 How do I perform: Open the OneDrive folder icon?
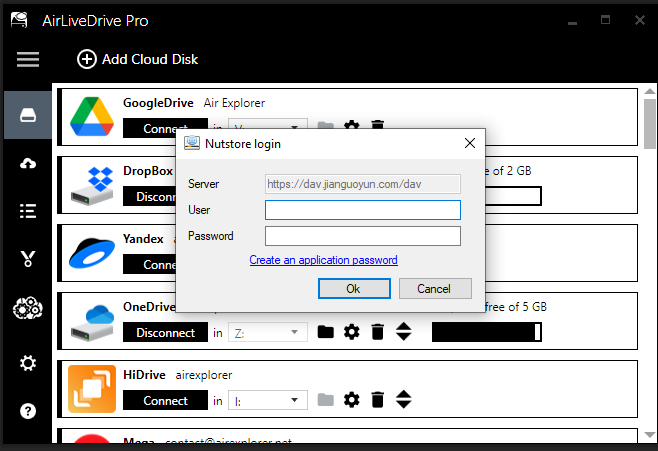point(325,332)
